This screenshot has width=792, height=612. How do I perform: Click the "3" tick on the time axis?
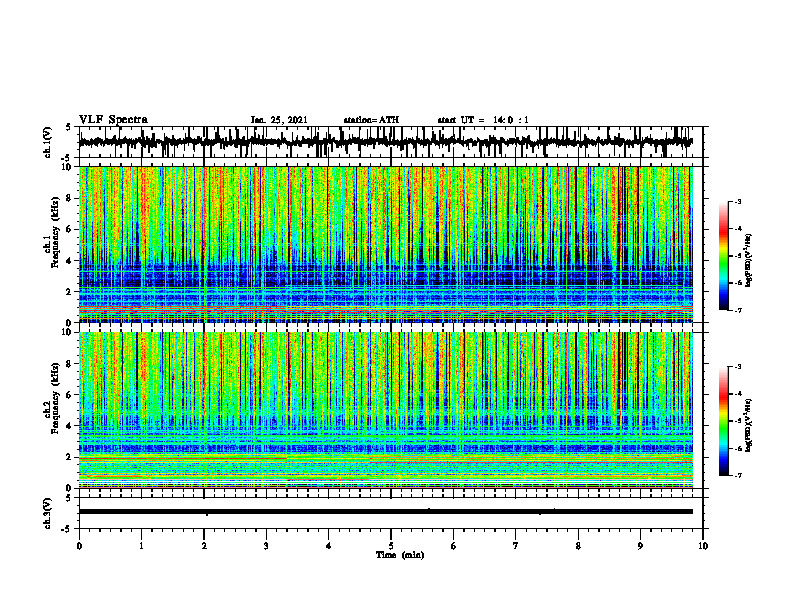click(266, 546)
